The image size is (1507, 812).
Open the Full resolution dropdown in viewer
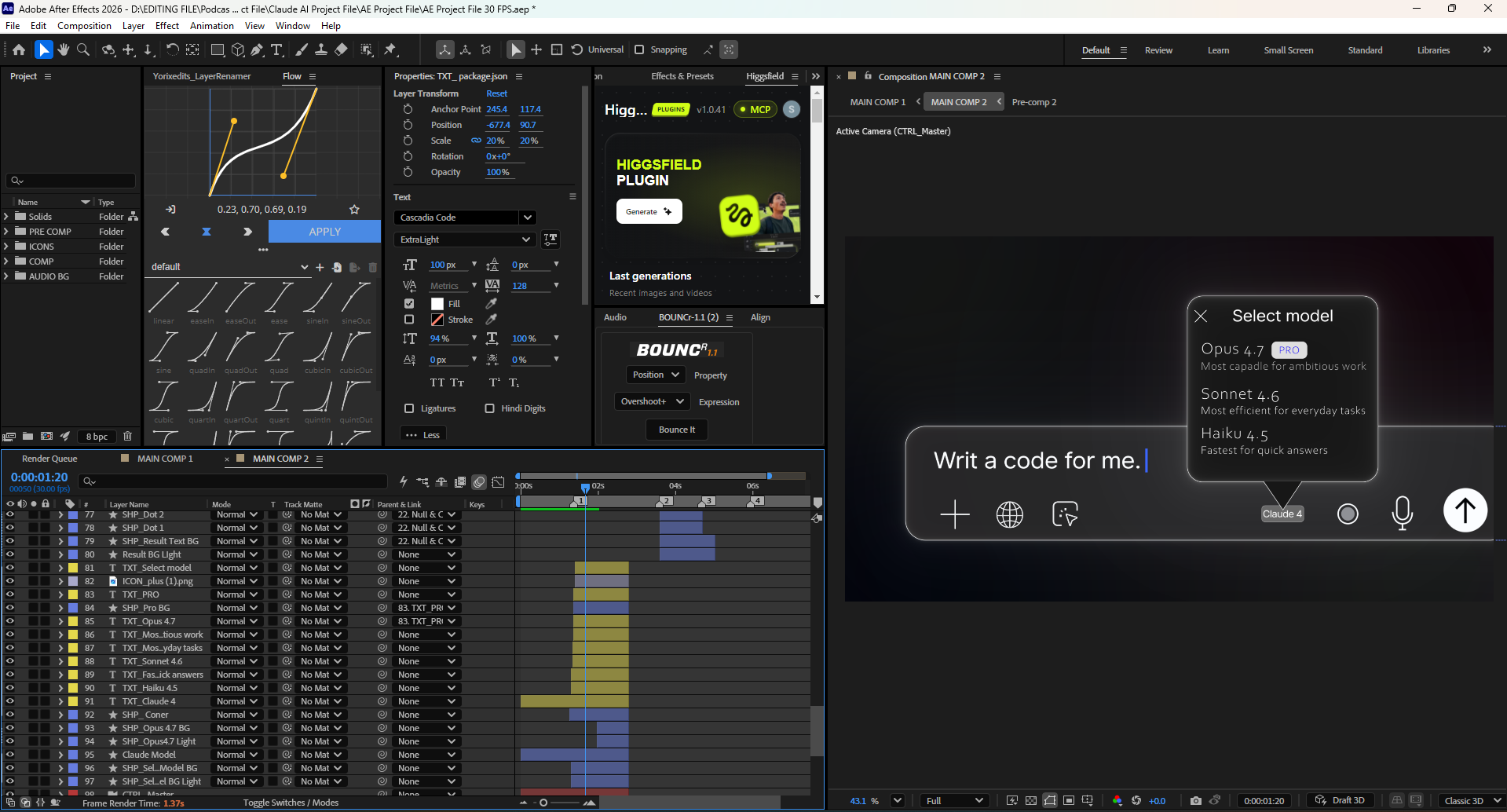(954, 801)
